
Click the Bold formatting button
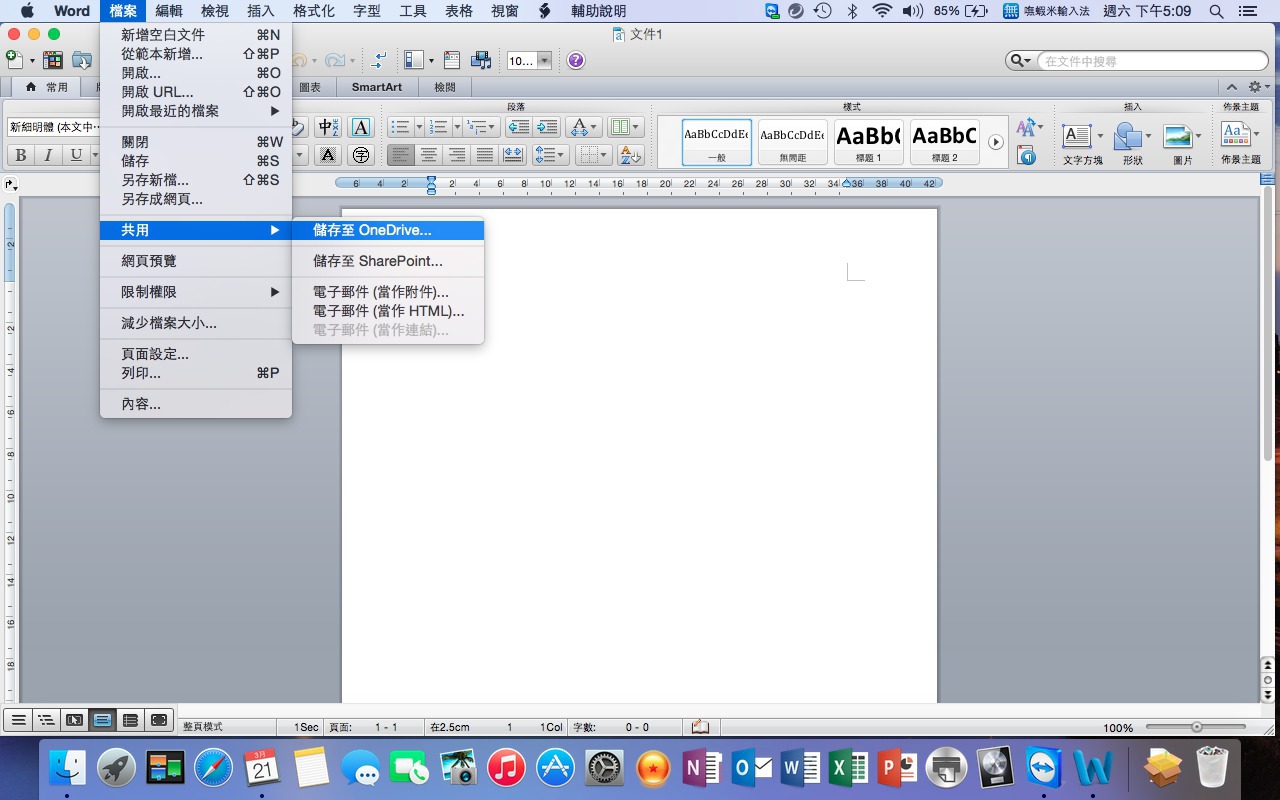point(20,155)
